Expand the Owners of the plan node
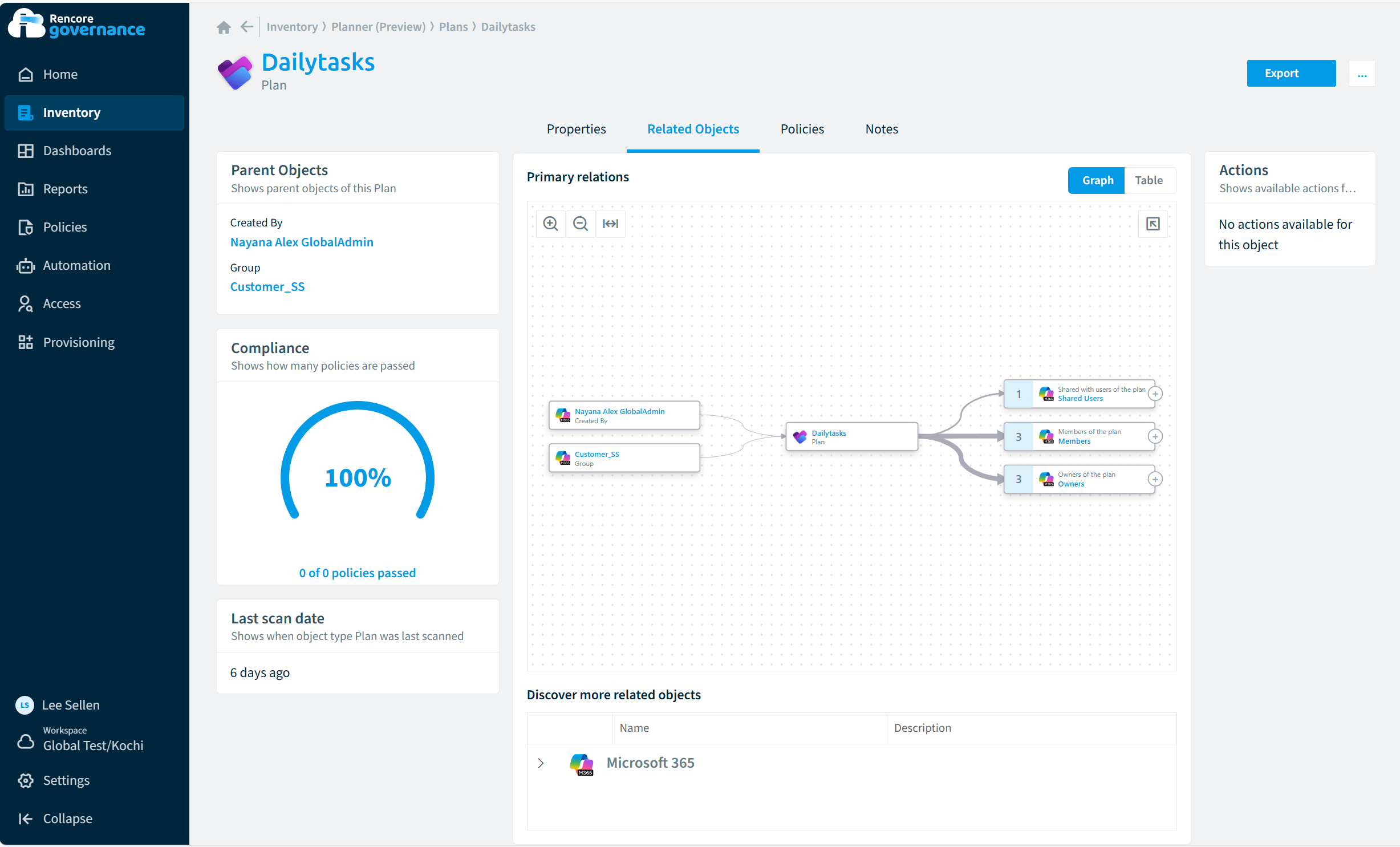The width and height of the screenshot is (1400, 847). [1156, 479]
